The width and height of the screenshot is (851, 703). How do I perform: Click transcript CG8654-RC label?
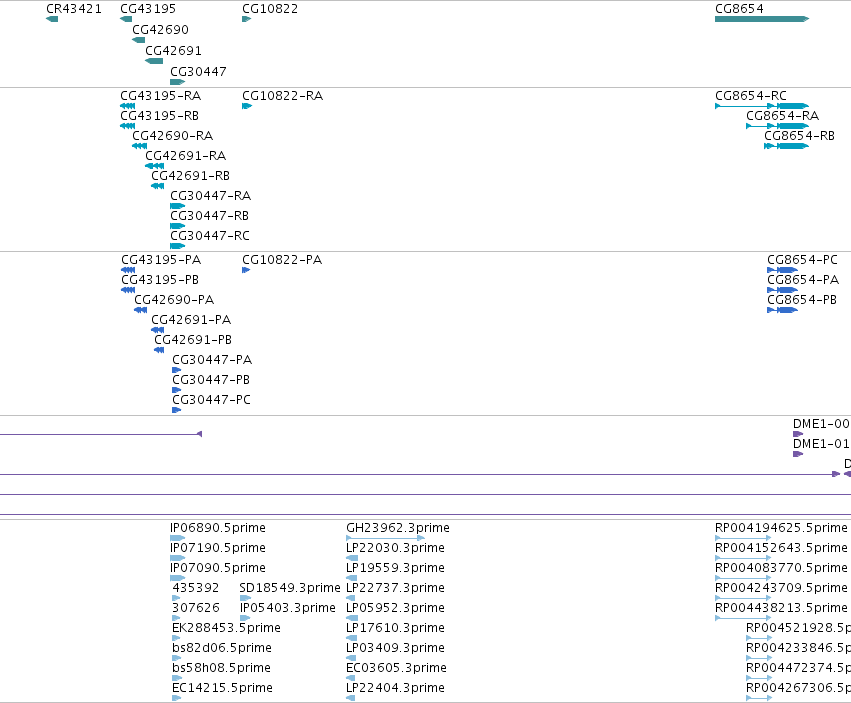coord(751,96)
